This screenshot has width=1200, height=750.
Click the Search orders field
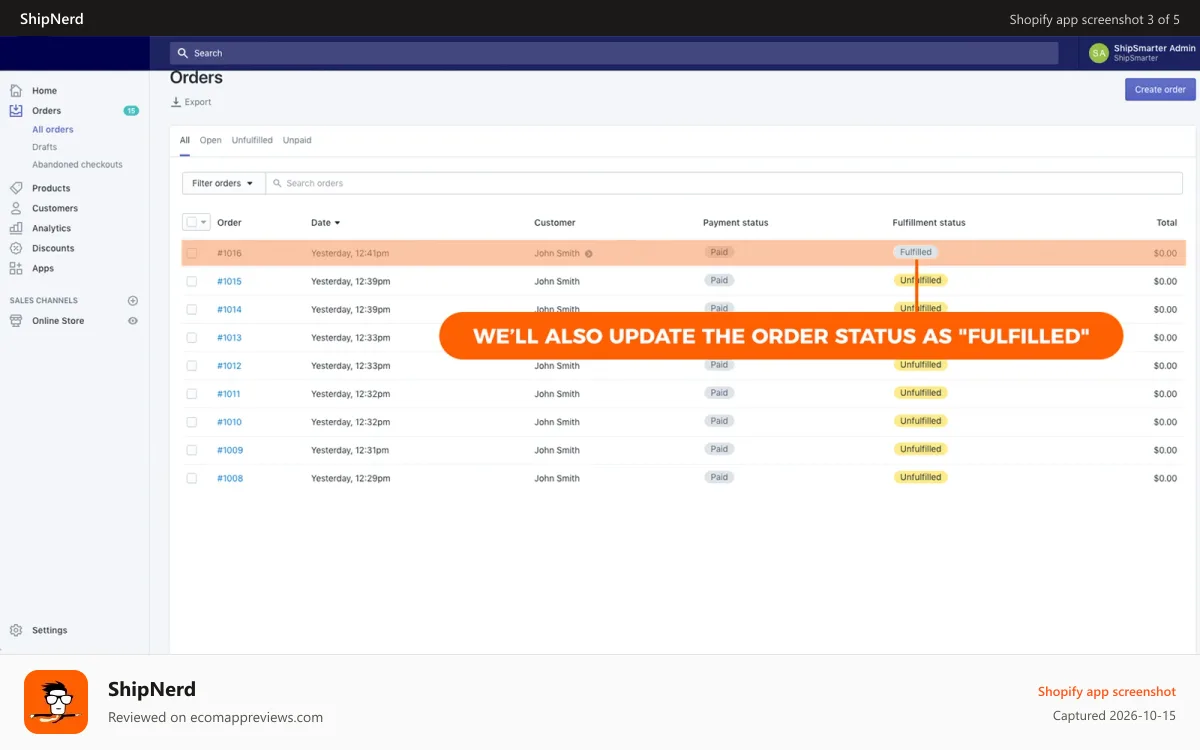click(724, 183)
